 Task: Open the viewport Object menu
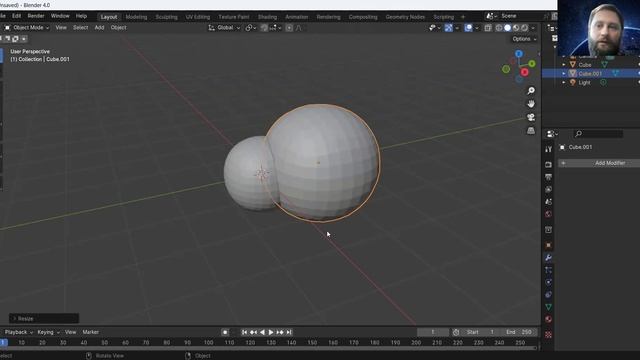118,28
